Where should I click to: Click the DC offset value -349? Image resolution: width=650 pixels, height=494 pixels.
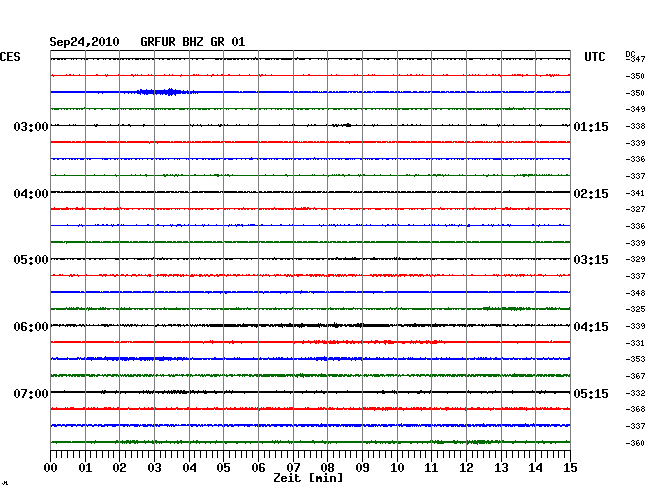tap(635, 109)
